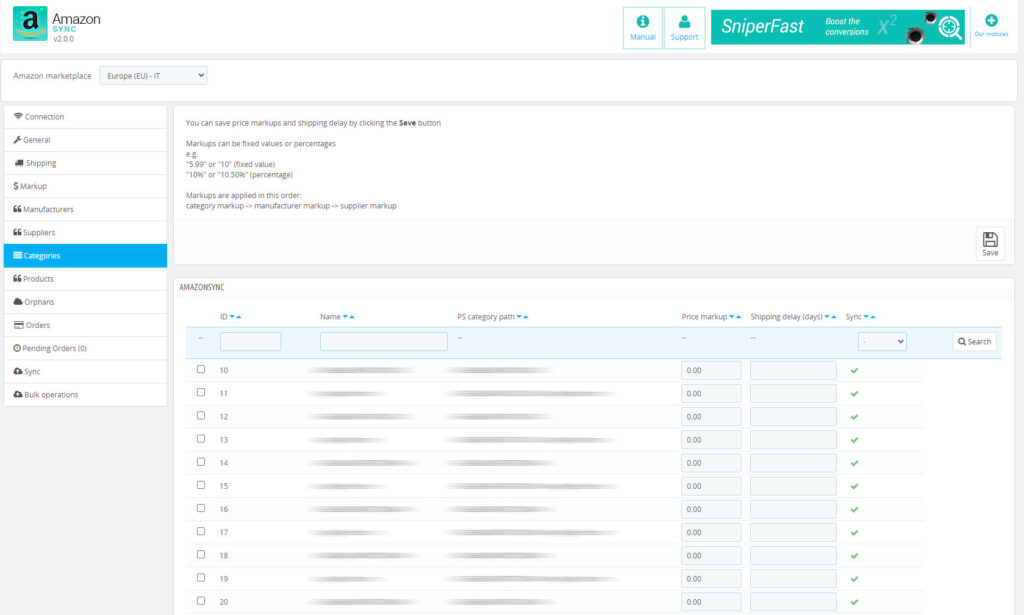
Task: Click the Save floppy disk icon
Action: (x=990, y=243)
